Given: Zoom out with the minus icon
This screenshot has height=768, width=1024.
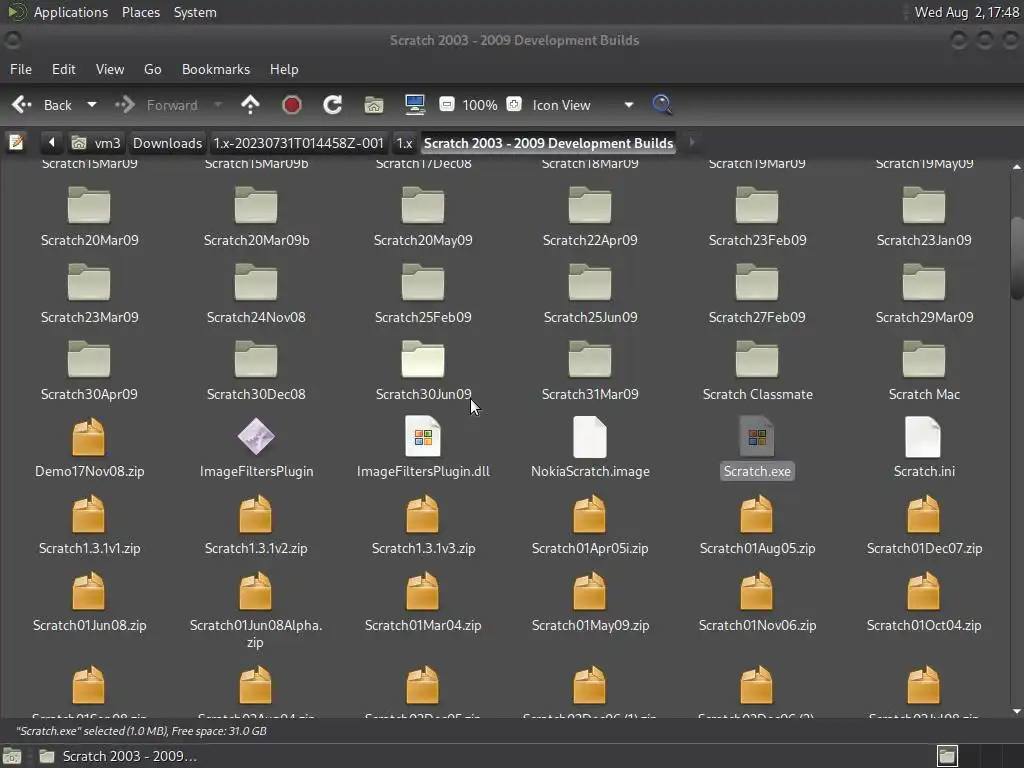Looking at the screenshot, I should [x=447, y=104].
